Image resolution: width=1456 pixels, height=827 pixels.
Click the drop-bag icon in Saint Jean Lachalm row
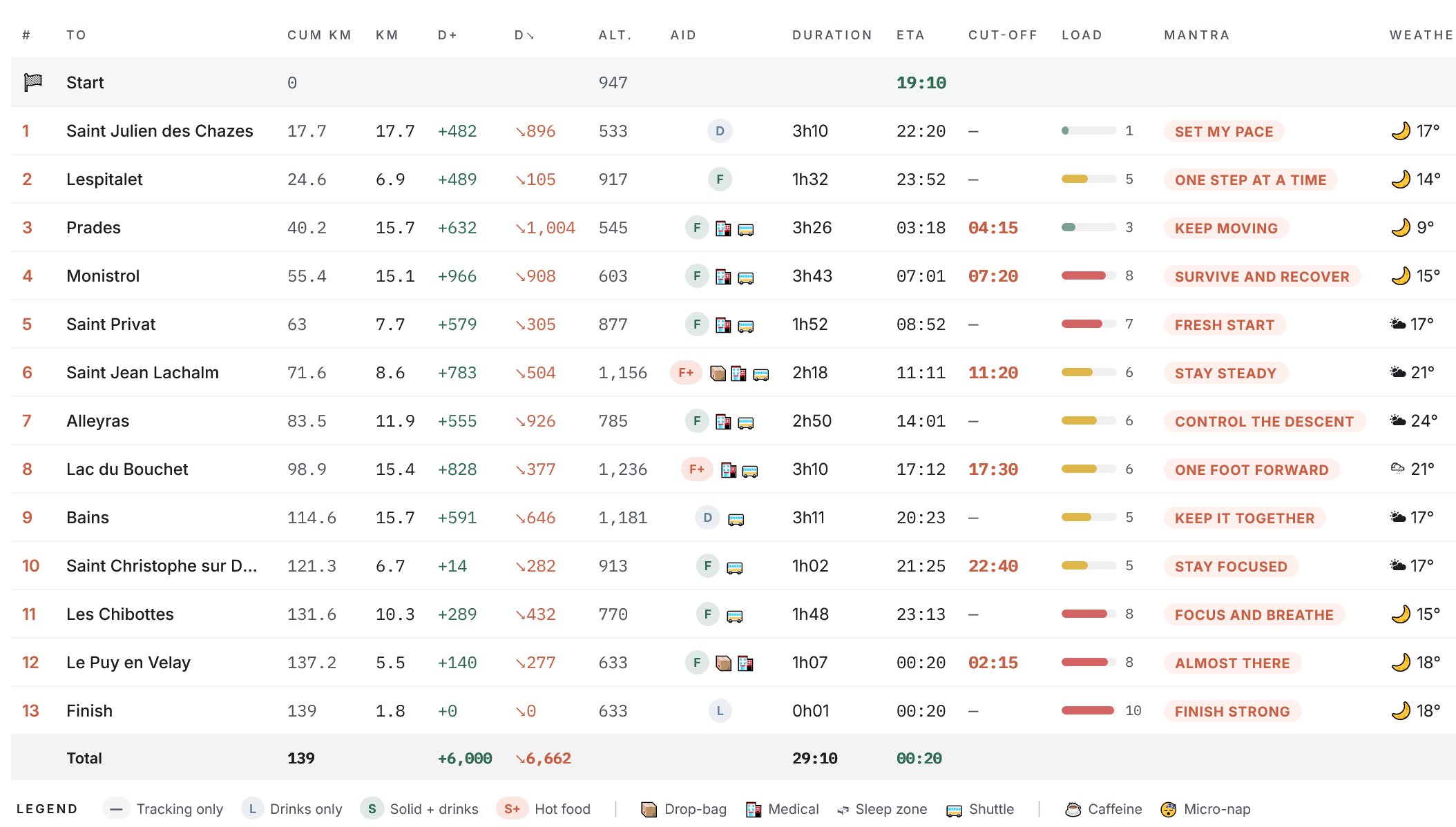tap(718, 373)
